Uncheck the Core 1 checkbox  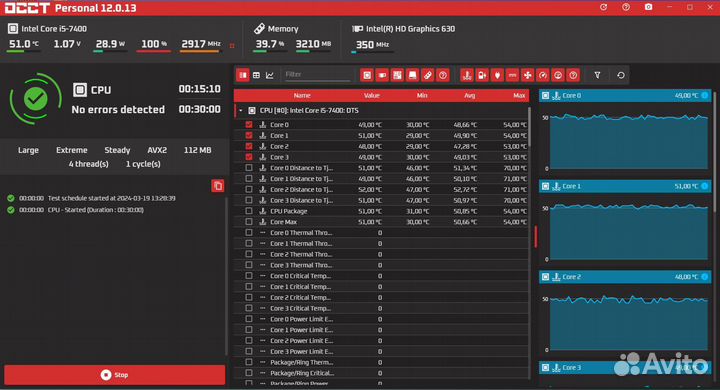click(x=248, y=135)
